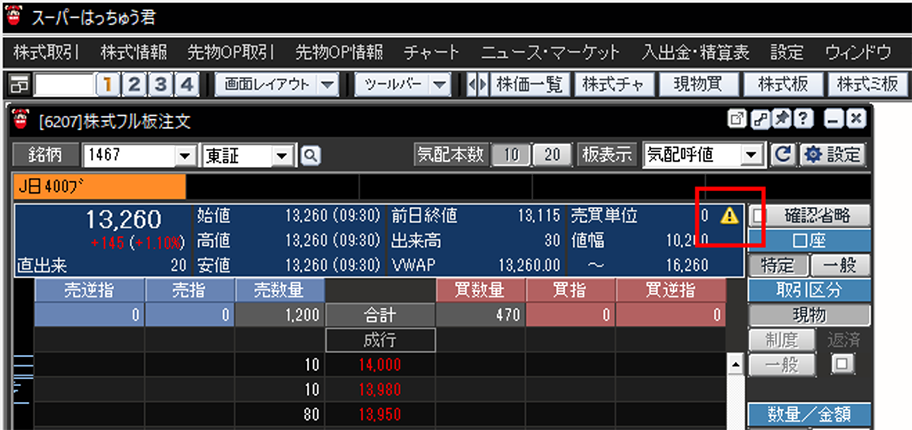Expand the 東証 market dropdown
The height and width of the screenshot is (430, 912).
click(282, 155)
